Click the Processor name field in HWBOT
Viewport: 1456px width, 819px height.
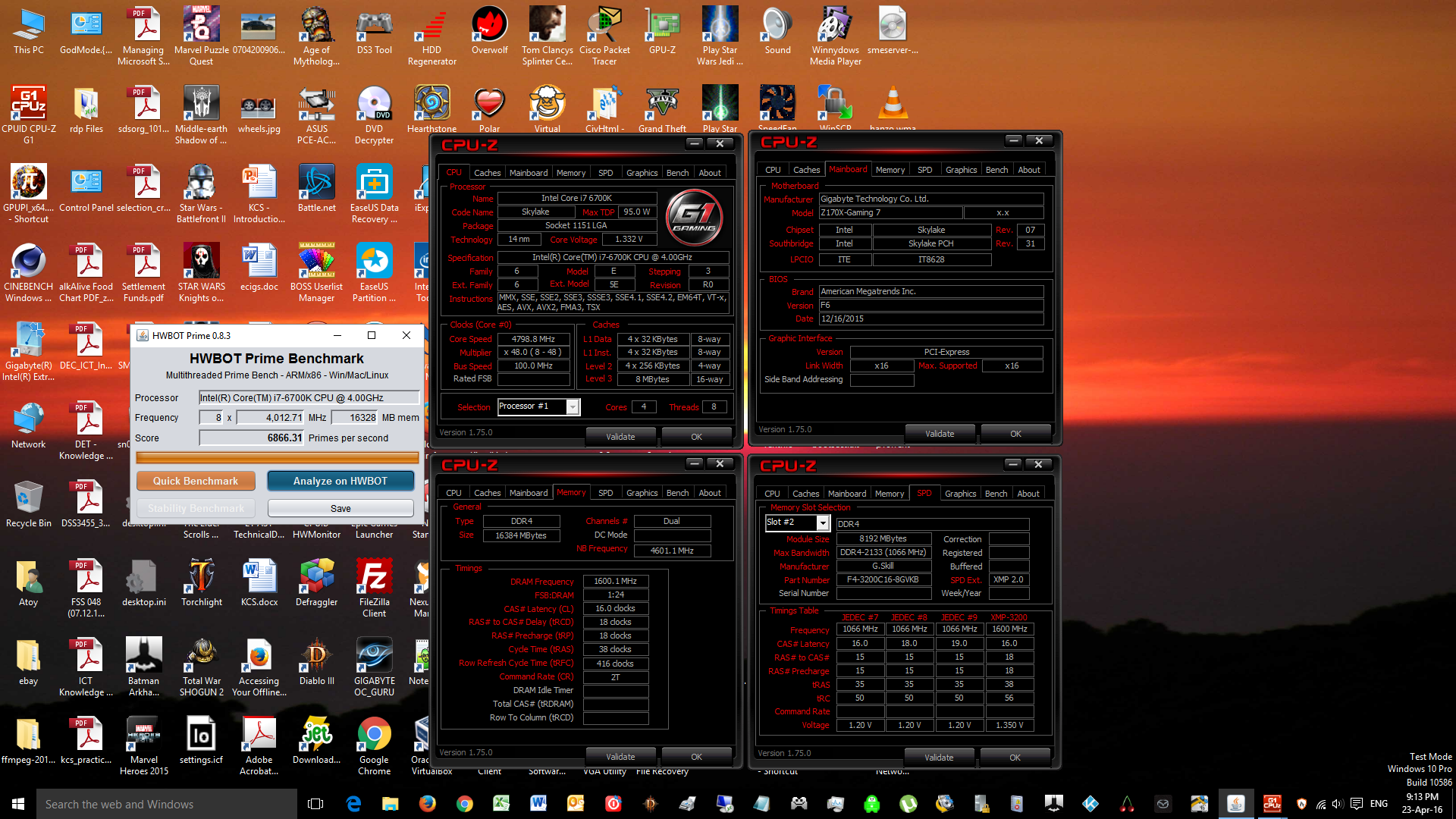[309, 397]
